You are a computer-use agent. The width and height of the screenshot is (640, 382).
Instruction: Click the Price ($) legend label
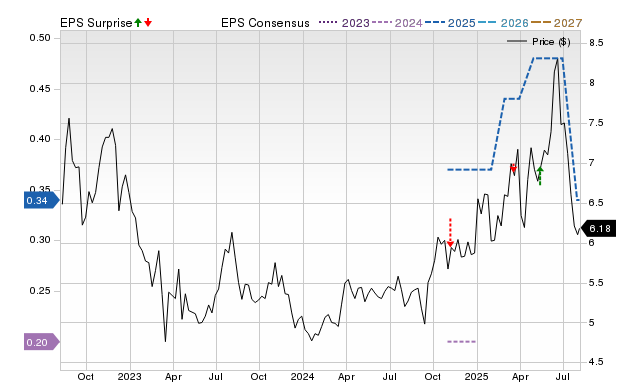(551, 42)
